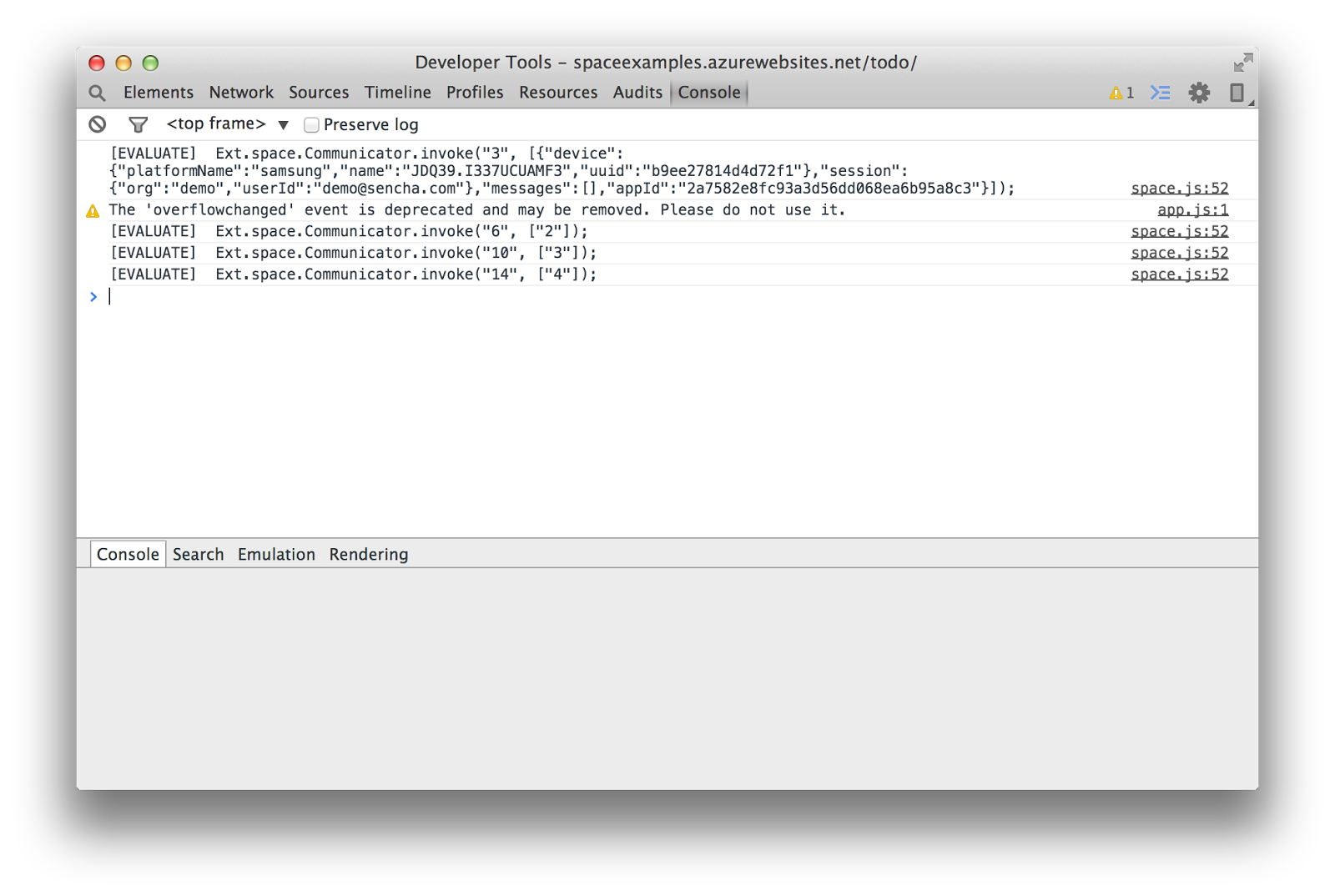The width and height of the screenshot is (1335, 896).
Task: Open the Emulation drawer tab
Action: tap(276, 554)
